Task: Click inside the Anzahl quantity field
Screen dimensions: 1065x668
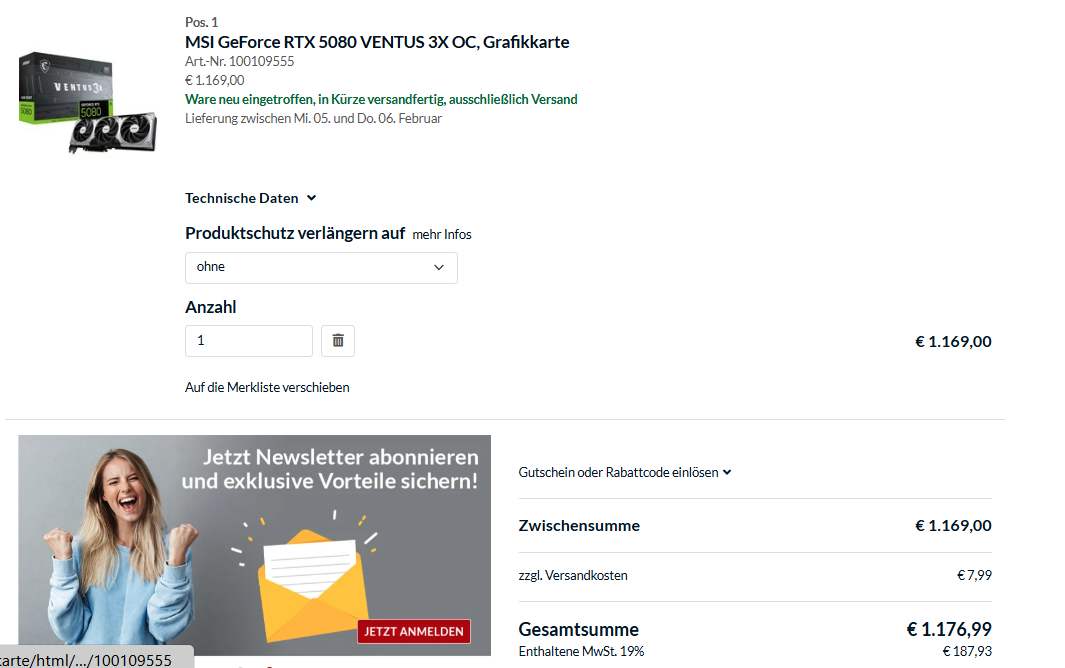Action: point(248,340)
